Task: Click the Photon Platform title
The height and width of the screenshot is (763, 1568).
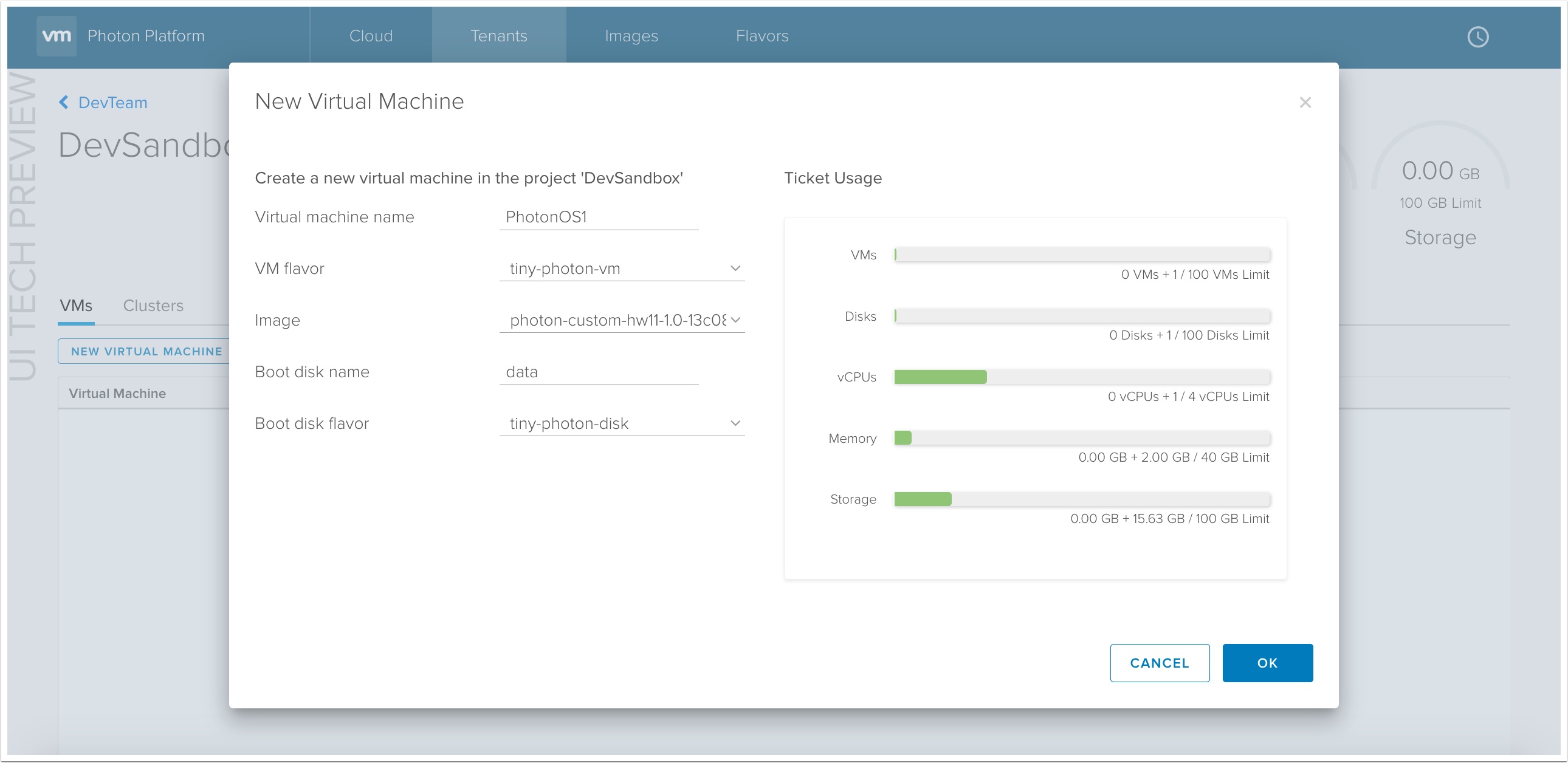Action: (x=145, y=36)
